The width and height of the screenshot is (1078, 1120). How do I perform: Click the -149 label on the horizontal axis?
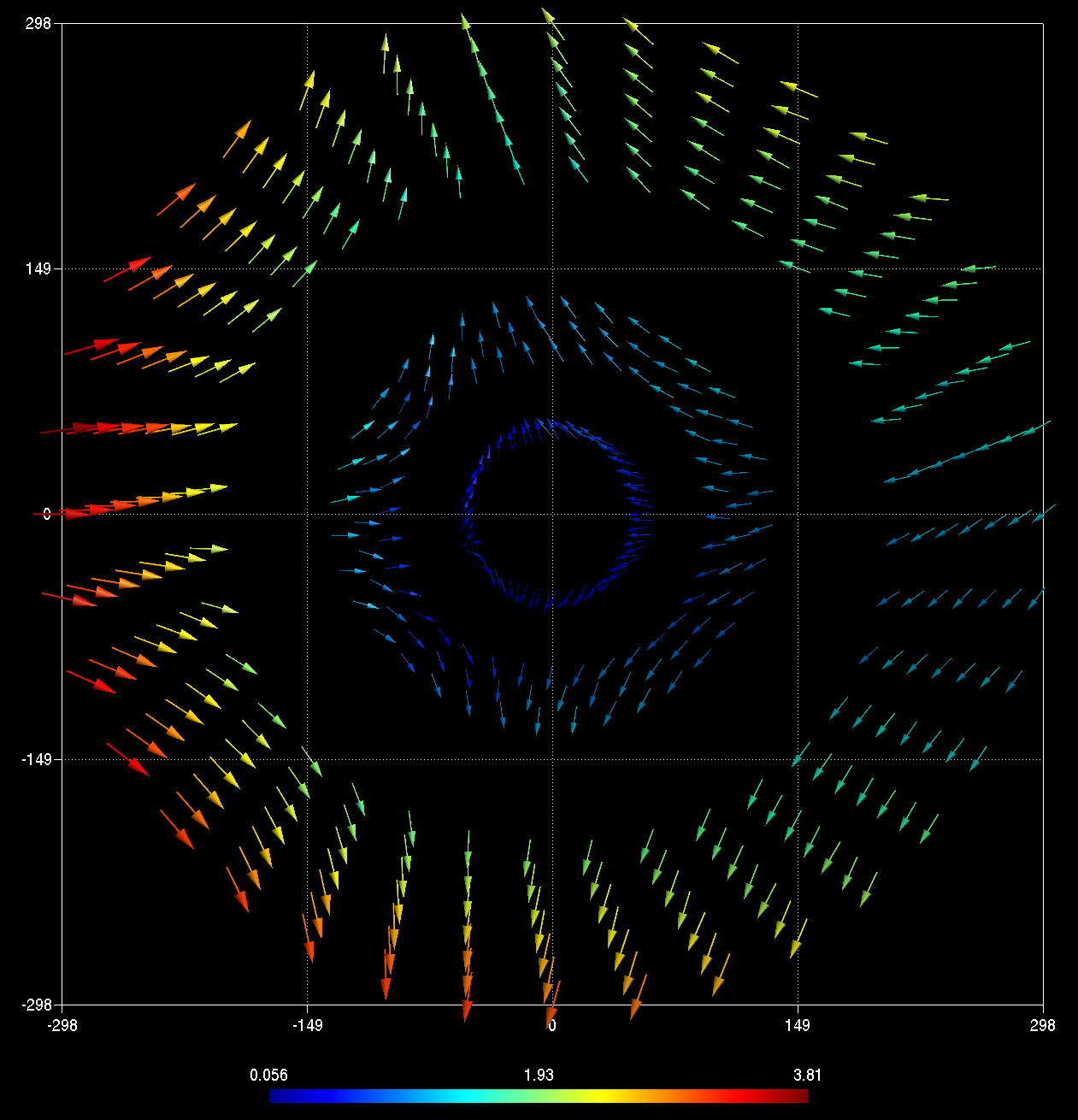(x=307, y=1025)
